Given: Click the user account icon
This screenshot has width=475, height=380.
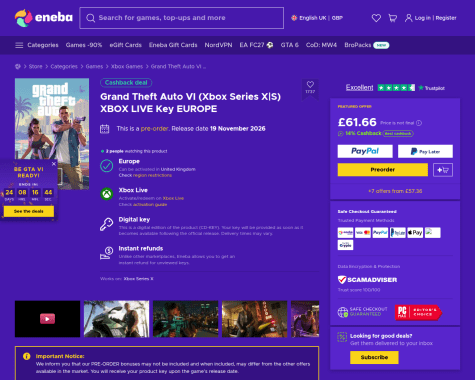Looking at the screenshot, I should tap(408, 18).
